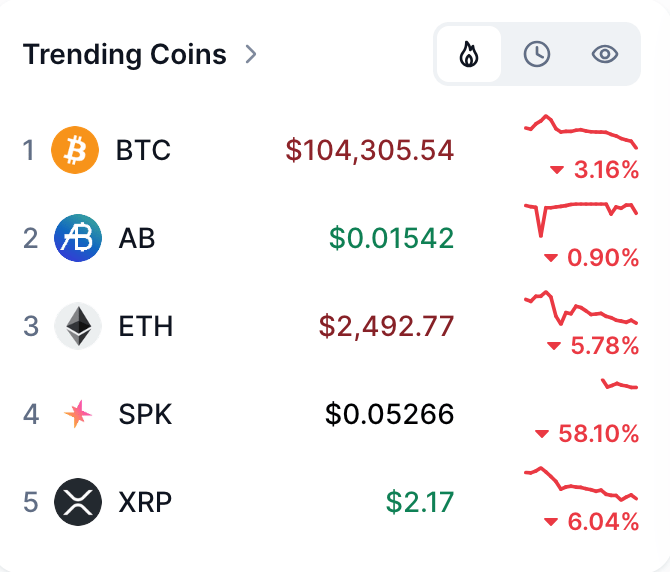Click the XRP black logo icon
Screen dimensions: 670x572
(x=78, y=502)
